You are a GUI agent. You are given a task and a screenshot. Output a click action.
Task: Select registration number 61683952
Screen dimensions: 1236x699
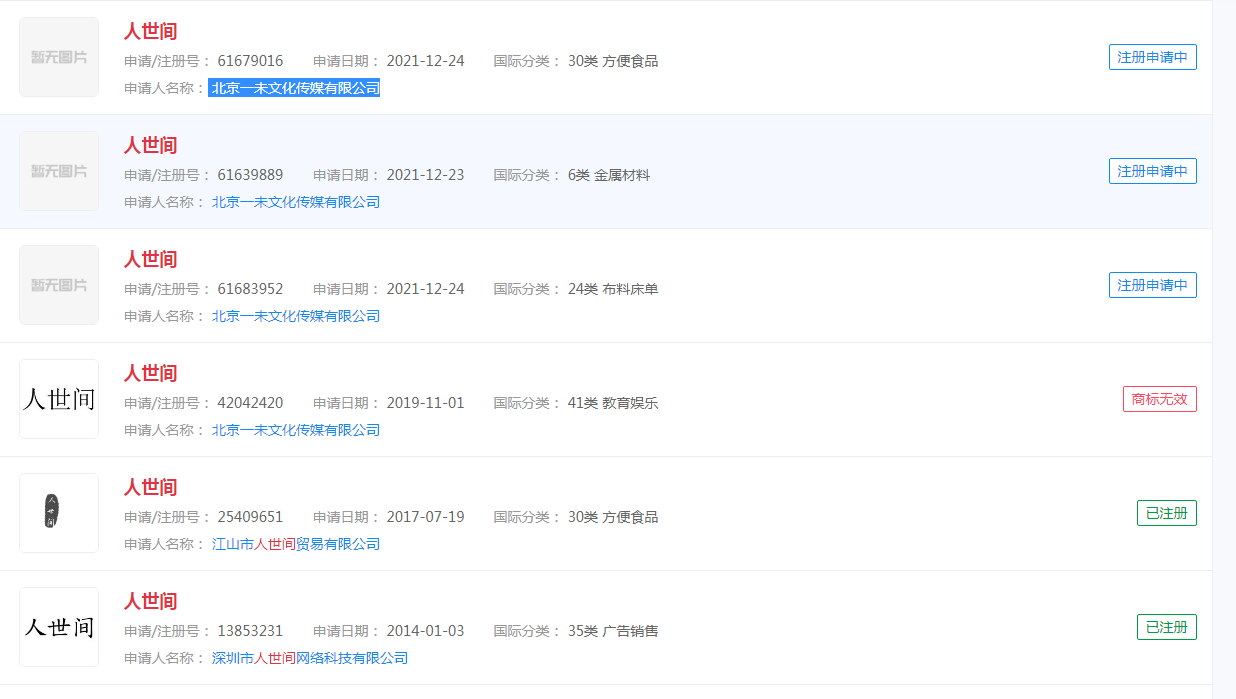point(250,289)
